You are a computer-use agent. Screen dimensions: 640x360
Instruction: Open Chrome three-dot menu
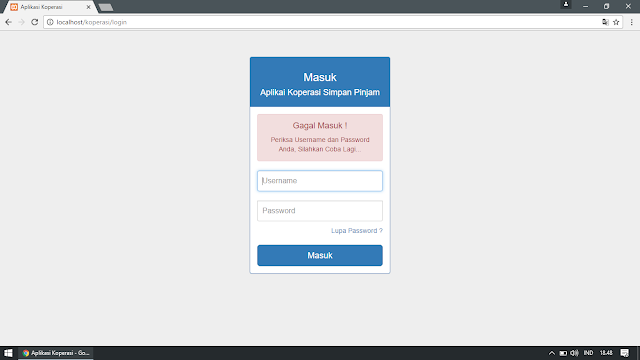(631, 22)
